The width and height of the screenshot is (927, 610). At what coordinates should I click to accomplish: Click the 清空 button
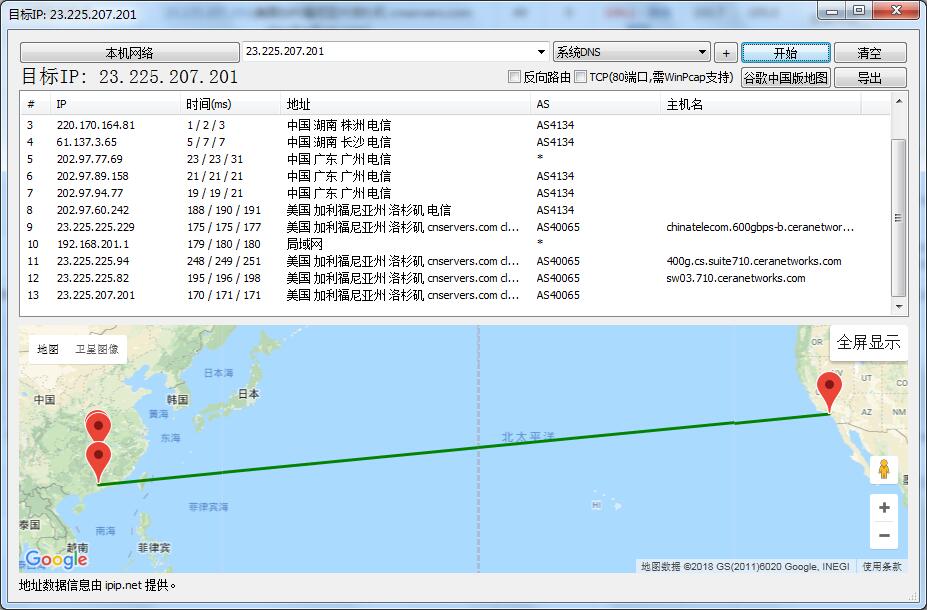[x=869, y=53]
